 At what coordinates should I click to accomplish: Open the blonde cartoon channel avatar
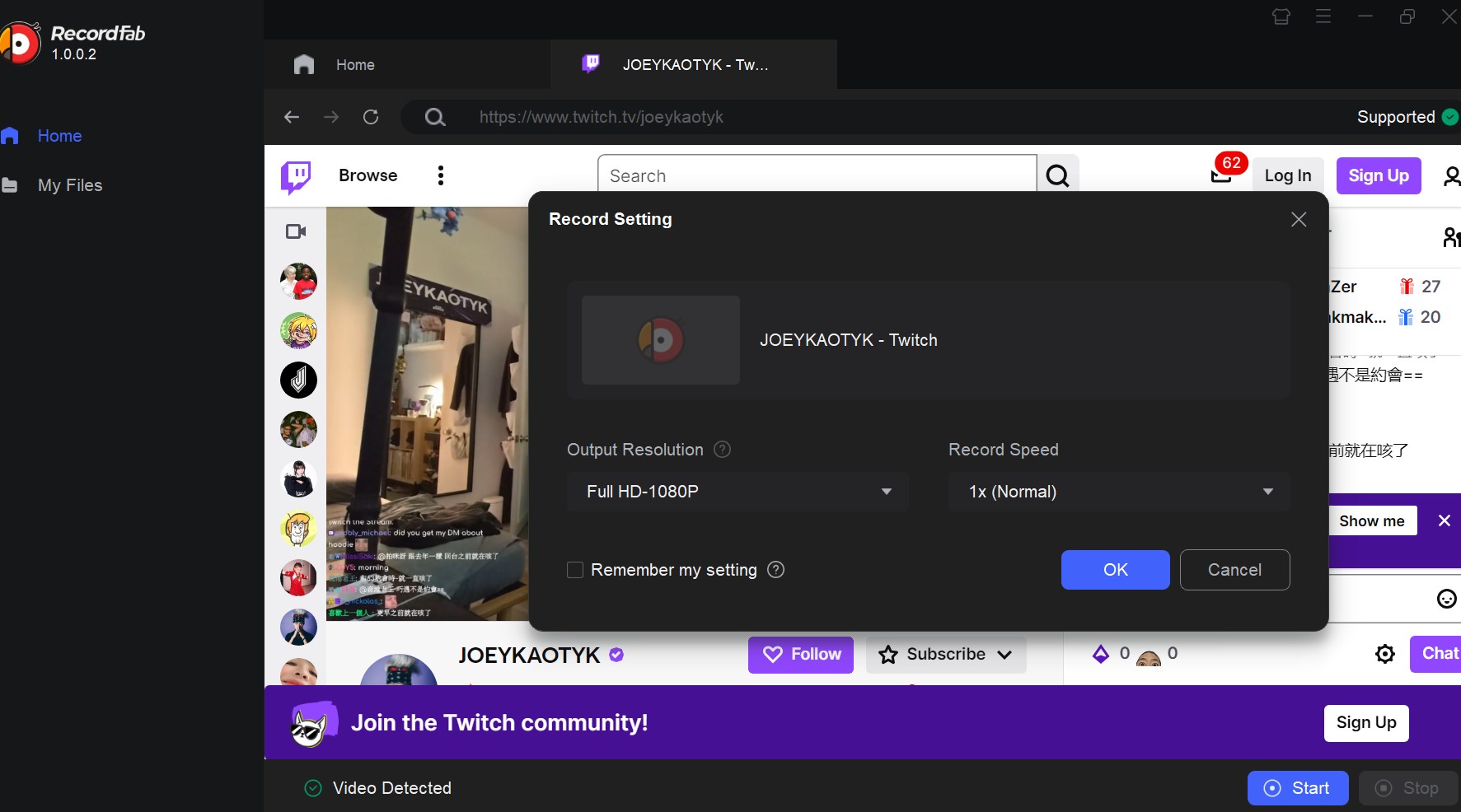[x=298, y=331]
